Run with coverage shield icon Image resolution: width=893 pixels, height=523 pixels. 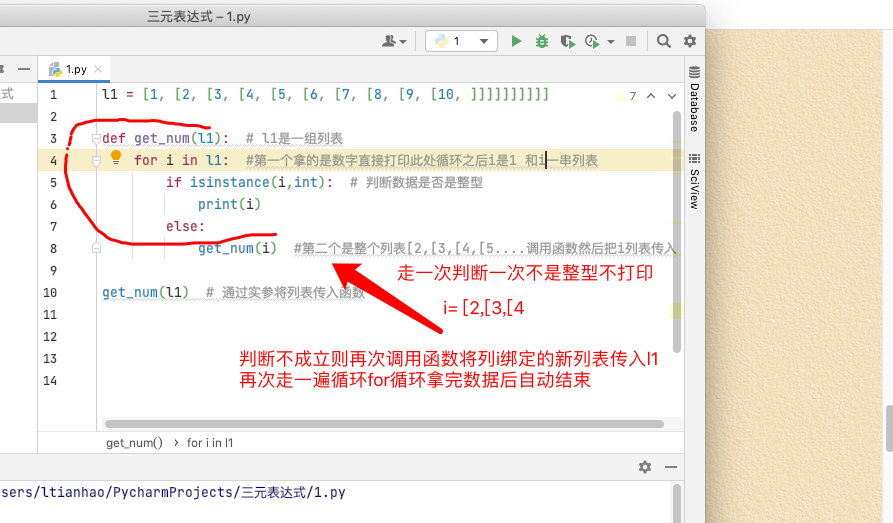567,41
